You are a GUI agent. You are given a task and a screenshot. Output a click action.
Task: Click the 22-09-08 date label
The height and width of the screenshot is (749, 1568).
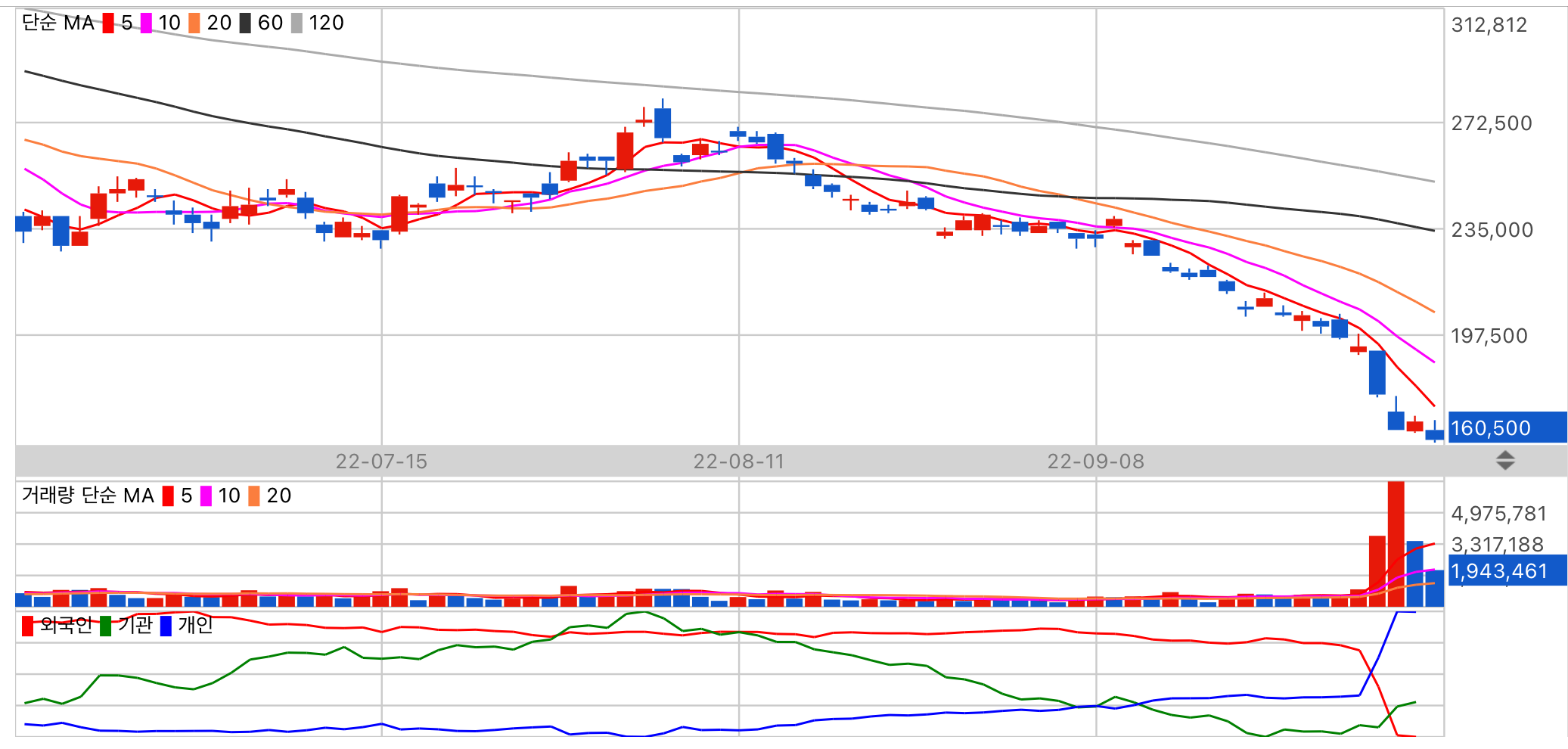[1096, 462]
